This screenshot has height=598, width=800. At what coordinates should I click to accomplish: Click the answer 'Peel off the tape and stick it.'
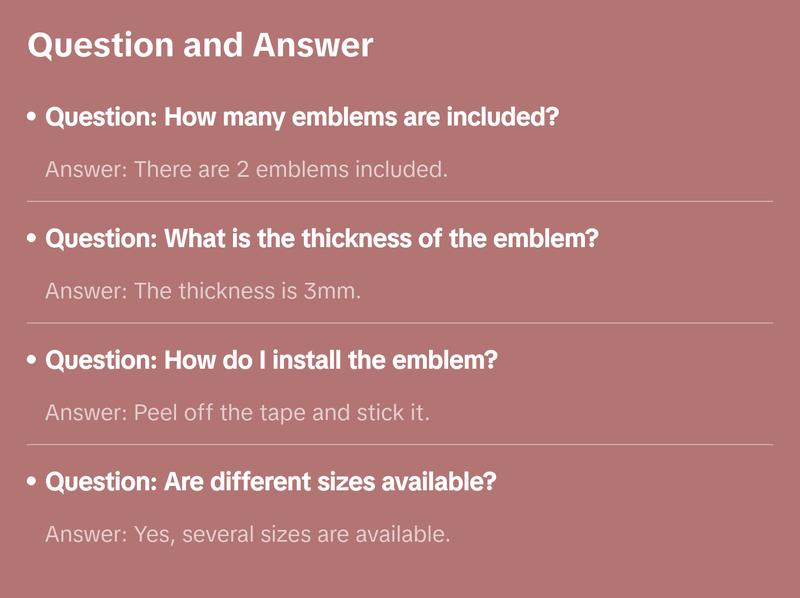pyautogui.click(x=237, y=412)
